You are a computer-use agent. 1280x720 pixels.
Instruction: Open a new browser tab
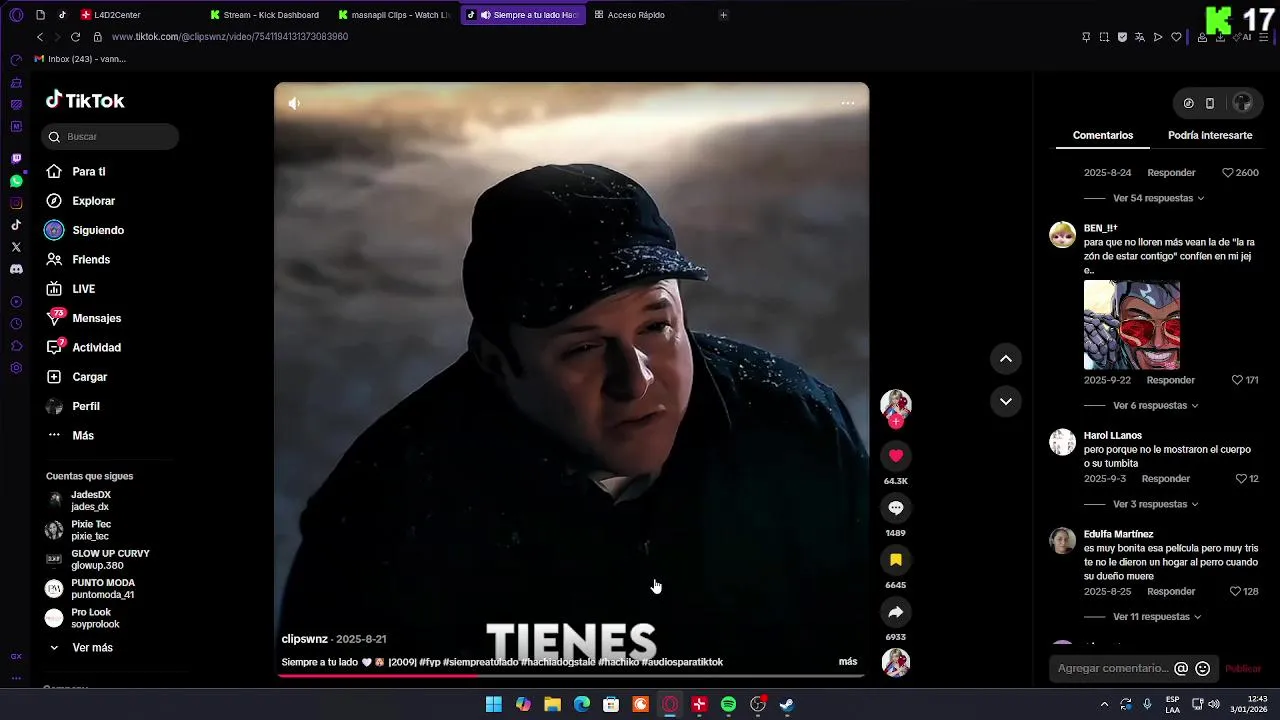coord(723,15)
